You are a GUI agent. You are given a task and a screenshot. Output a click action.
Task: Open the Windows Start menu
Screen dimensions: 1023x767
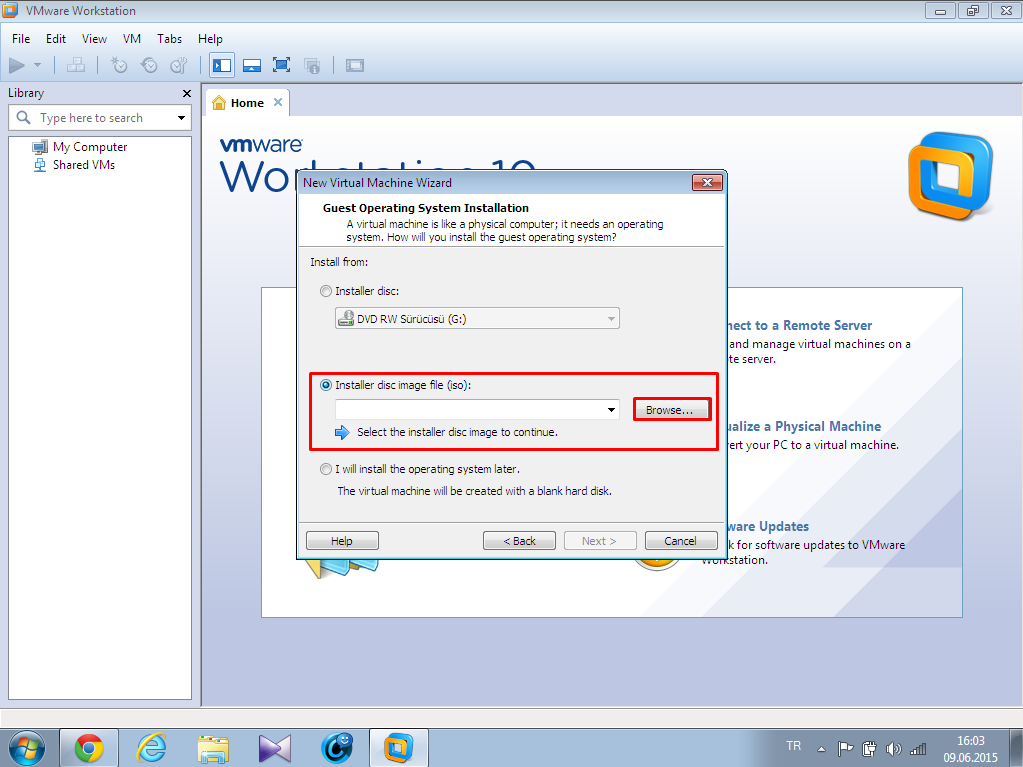(27, 748)
